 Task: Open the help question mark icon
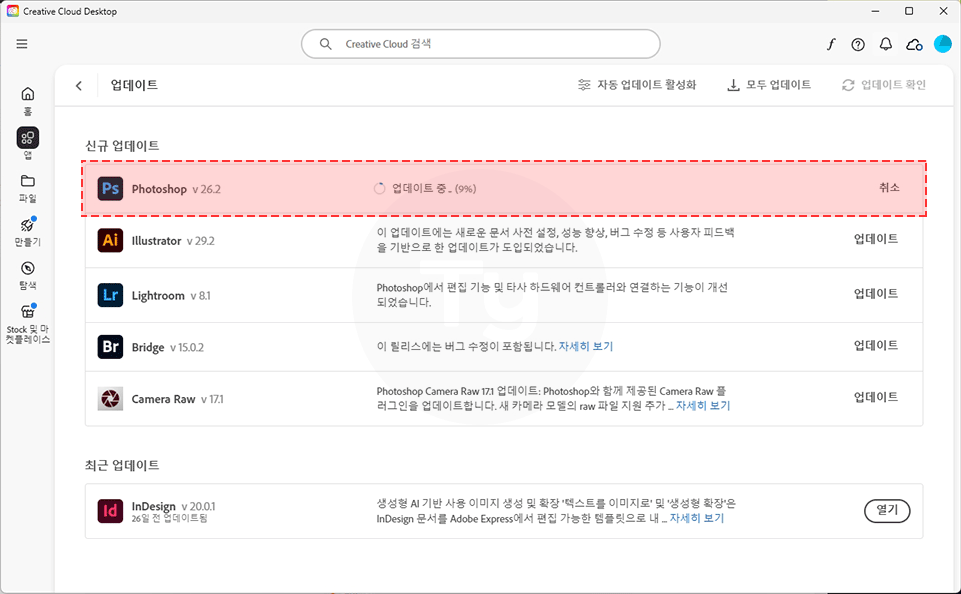(858, 44)
